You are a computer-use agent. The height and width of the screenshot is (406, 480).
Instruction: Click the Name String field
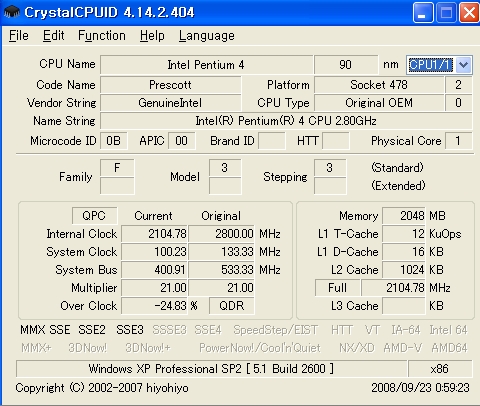click(286, 121)
